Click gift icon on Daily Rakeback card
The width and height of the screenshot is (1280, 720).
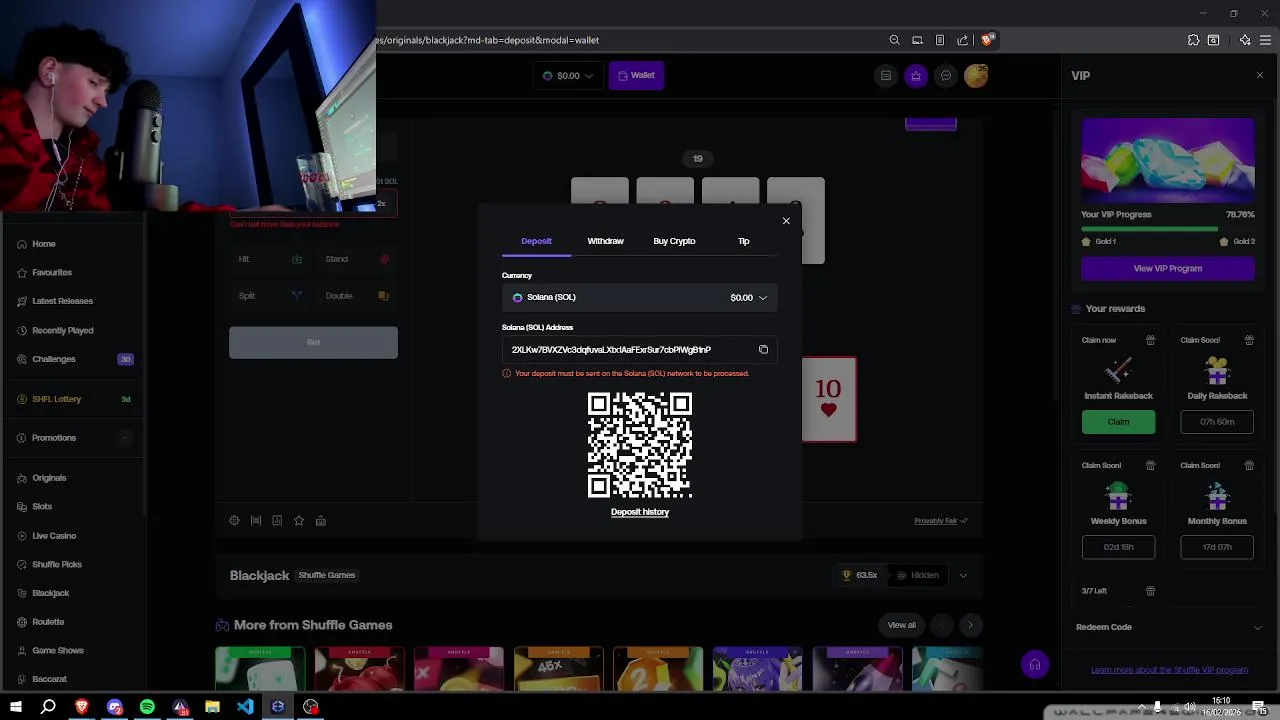click(1249, 340)
